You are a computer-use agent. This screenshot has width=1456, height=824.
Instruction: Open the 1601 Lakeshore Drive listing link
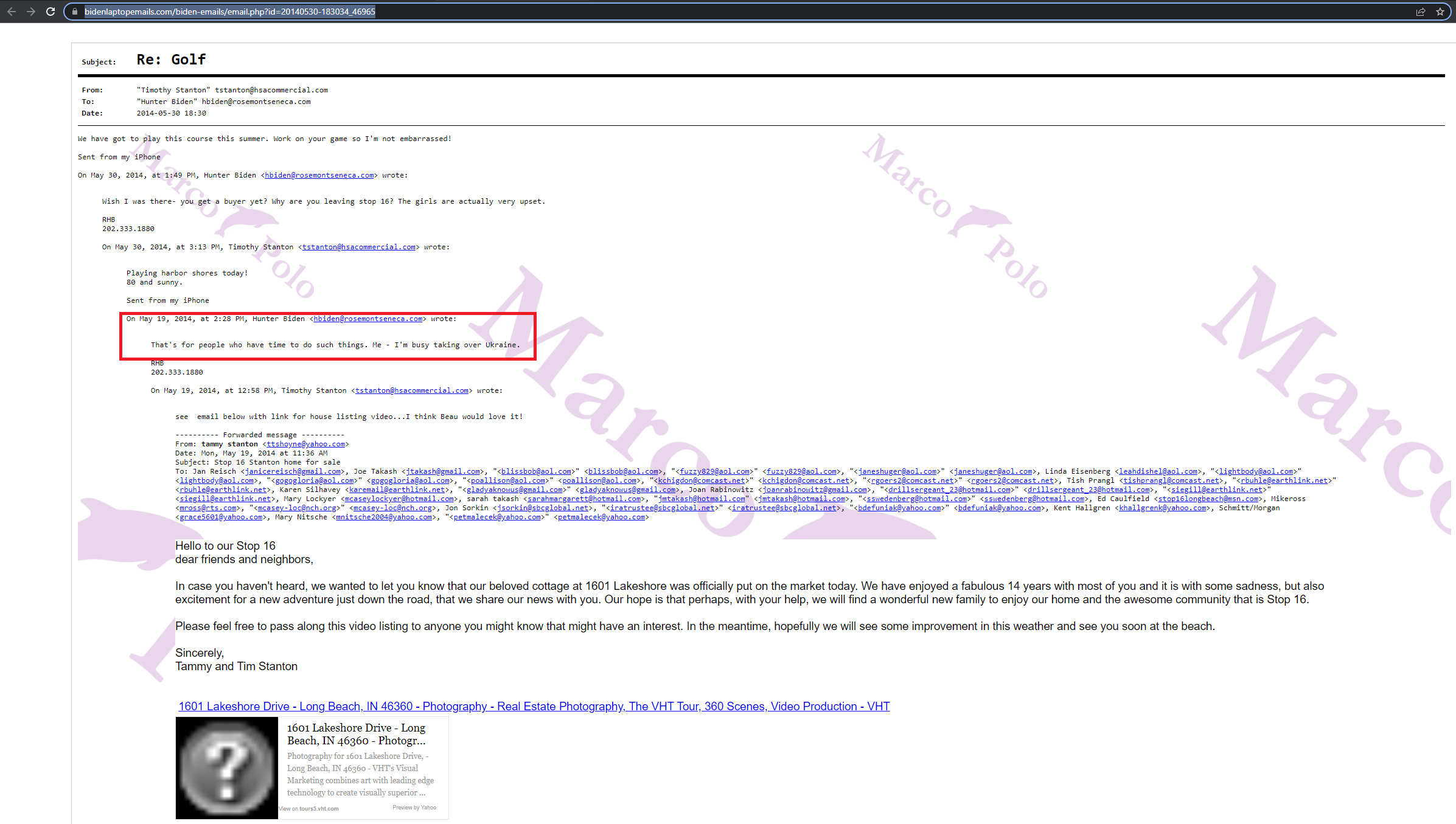pos(534,706)
